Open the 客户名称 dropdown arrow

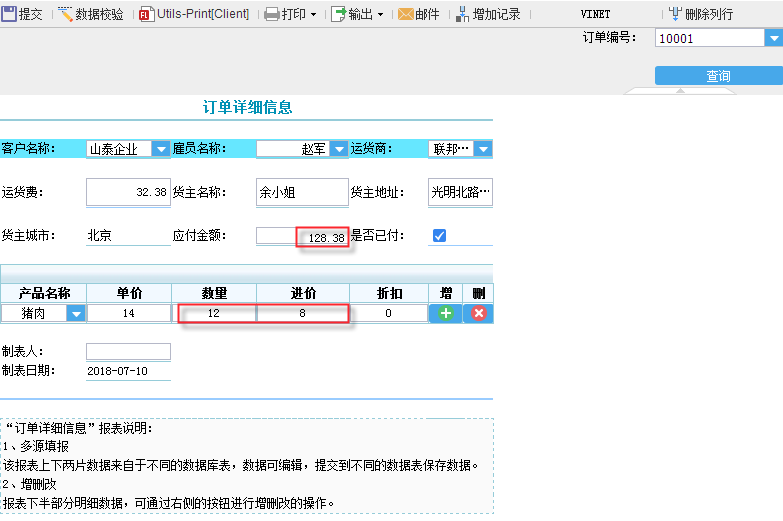point(161,148)
